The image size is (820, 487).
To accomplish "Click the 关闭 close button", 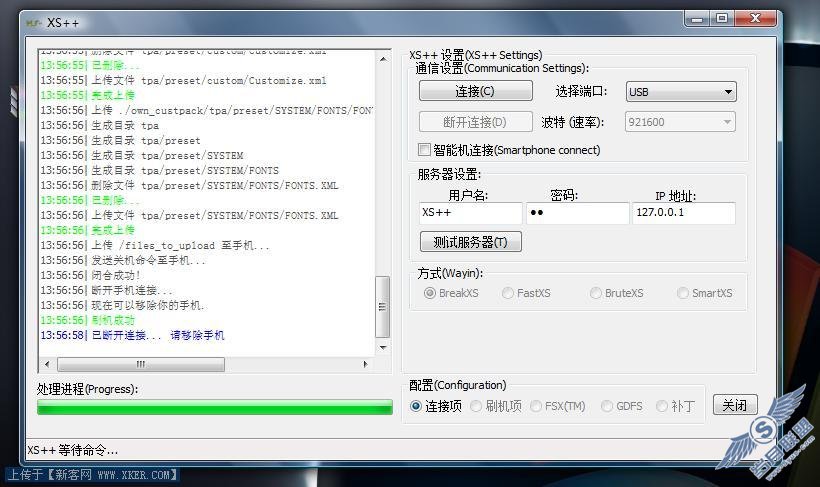I will pyautogui.click(x=735, y=405).
